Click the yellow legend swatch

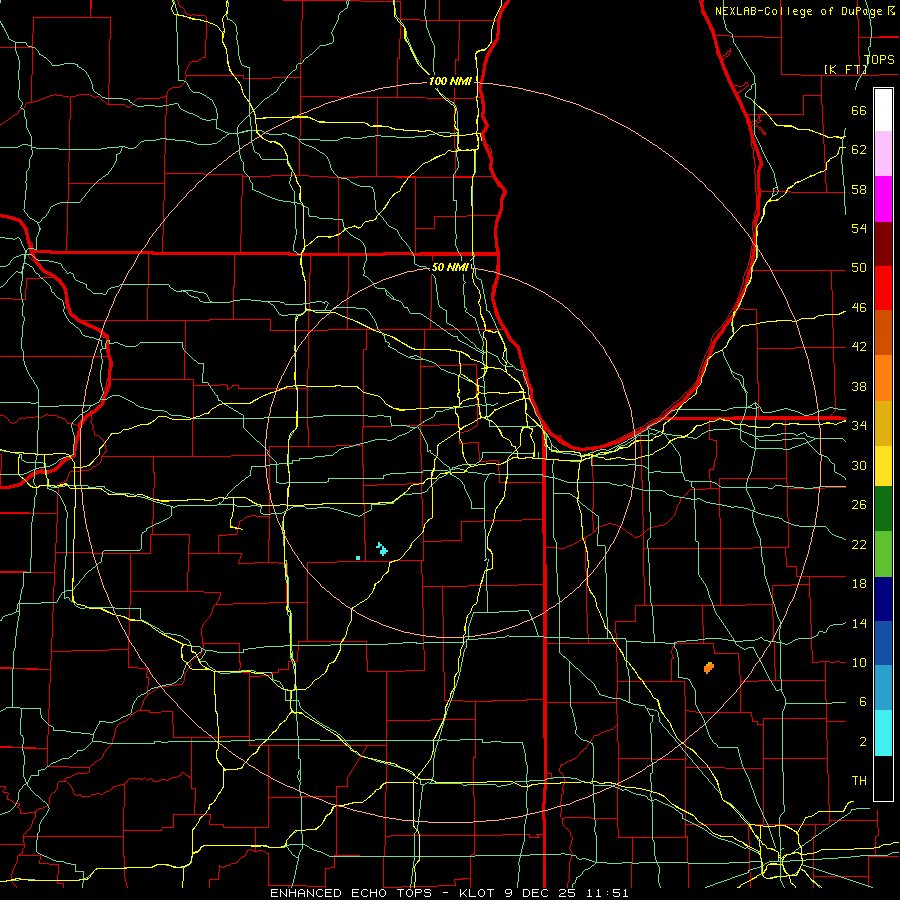click(883, 466)
